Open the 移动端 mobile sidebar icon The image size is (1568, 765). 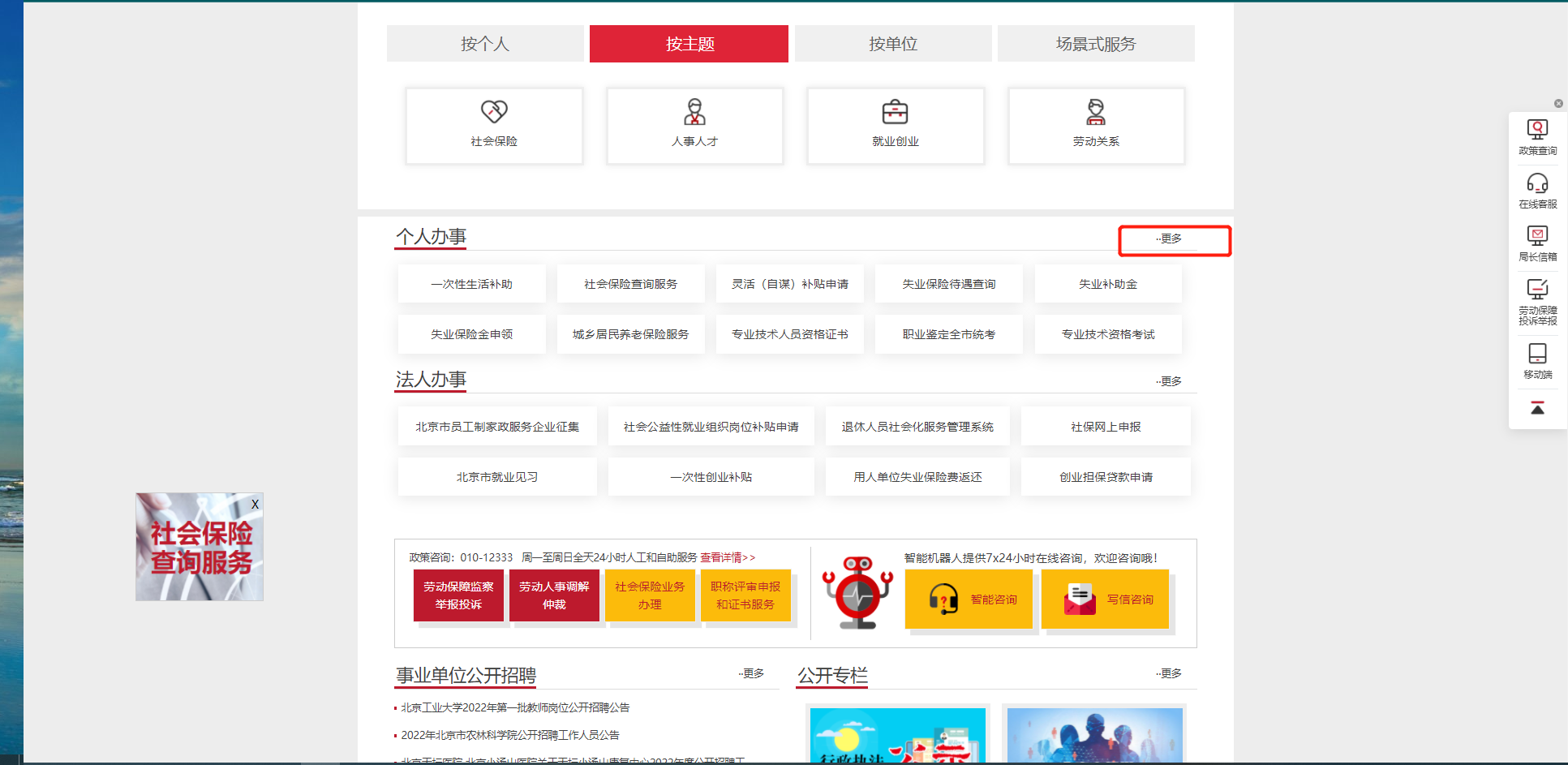1537,361
